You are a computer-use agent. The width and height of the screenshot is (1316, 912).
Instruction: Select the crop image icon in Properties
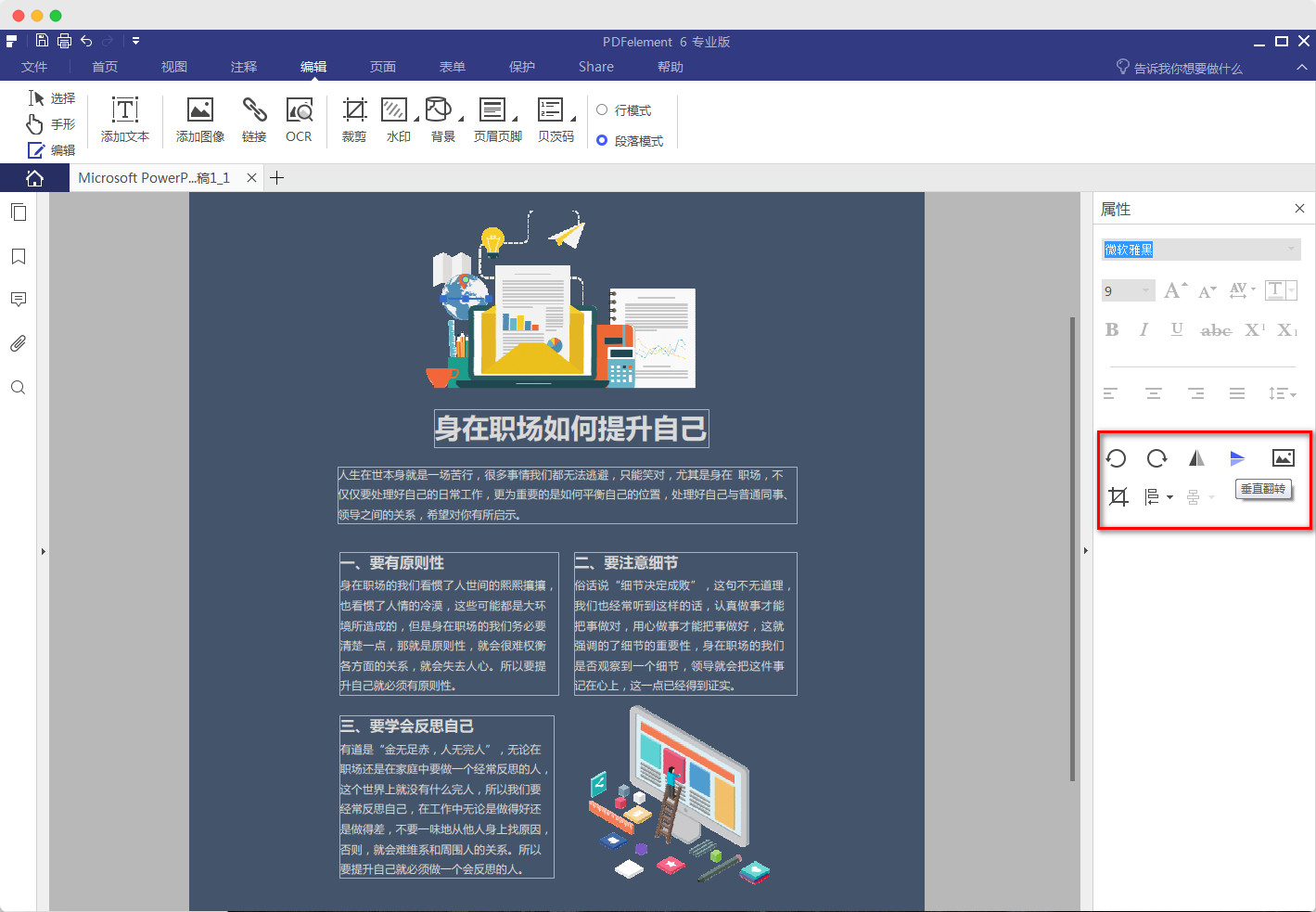coord(1118,496)
